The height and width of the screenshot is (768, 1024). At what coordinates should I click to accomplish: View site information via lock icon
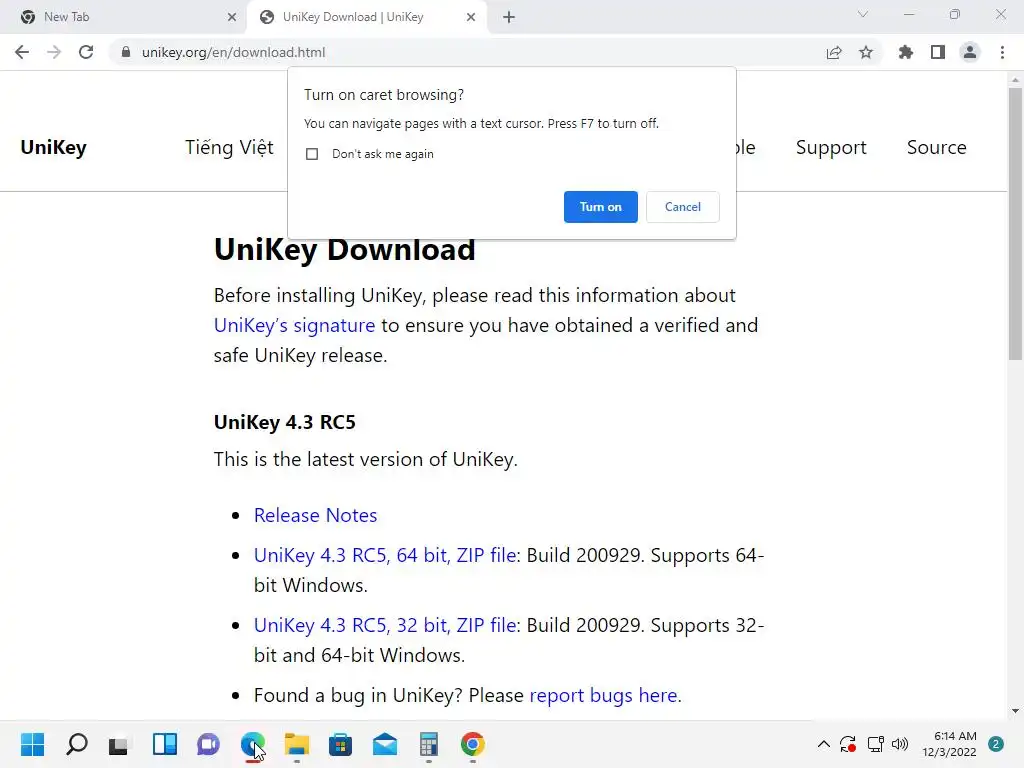click(126, 52)
